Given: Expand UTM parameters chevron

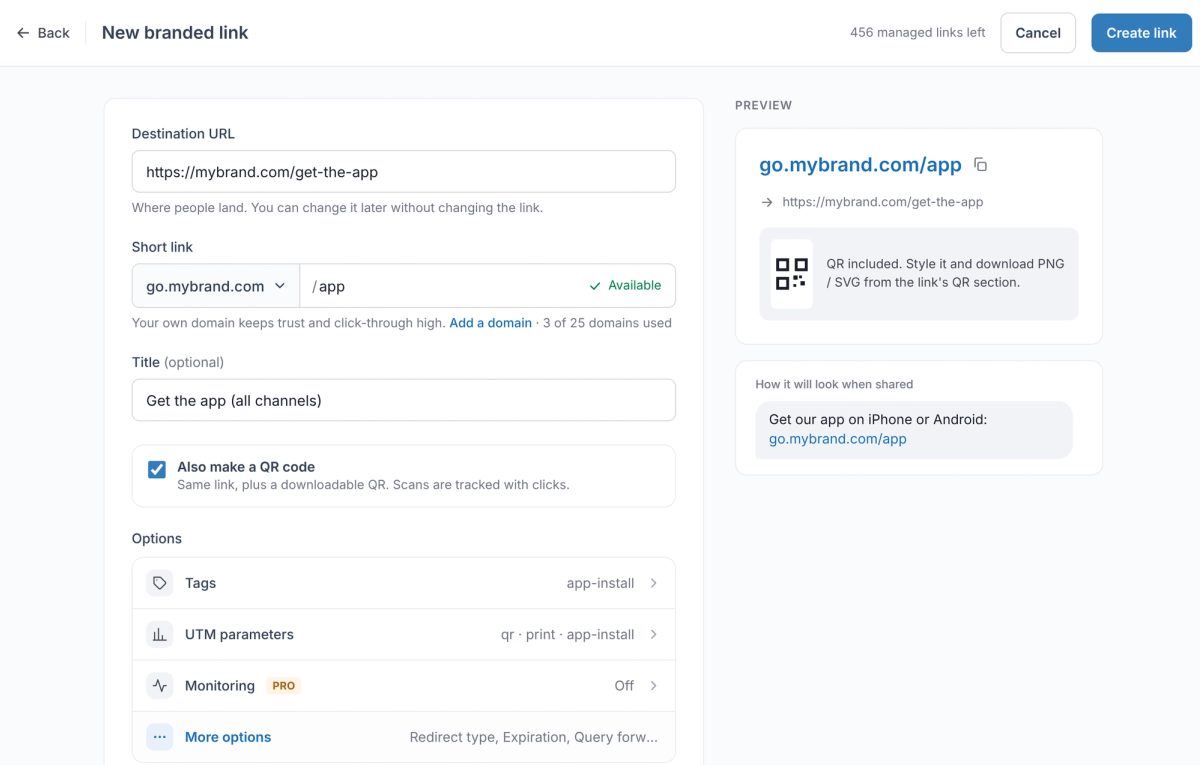Looking at the screenshot, I should pos(654,634).
